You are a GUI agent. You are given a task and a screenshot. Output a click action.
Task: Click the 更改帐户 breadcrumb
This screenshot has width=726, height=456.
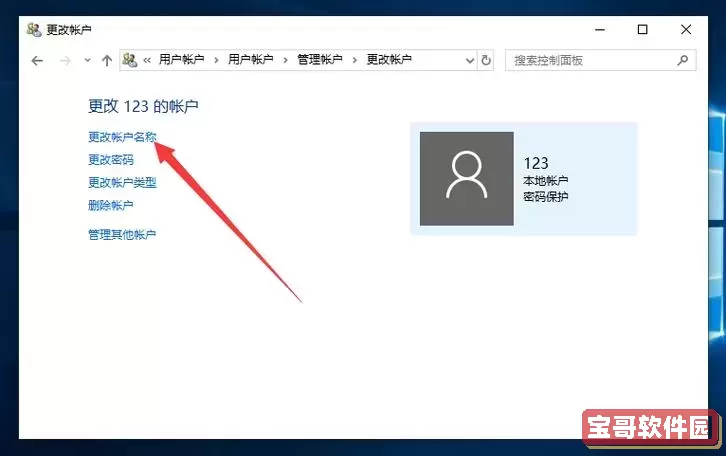pos(389,60)
